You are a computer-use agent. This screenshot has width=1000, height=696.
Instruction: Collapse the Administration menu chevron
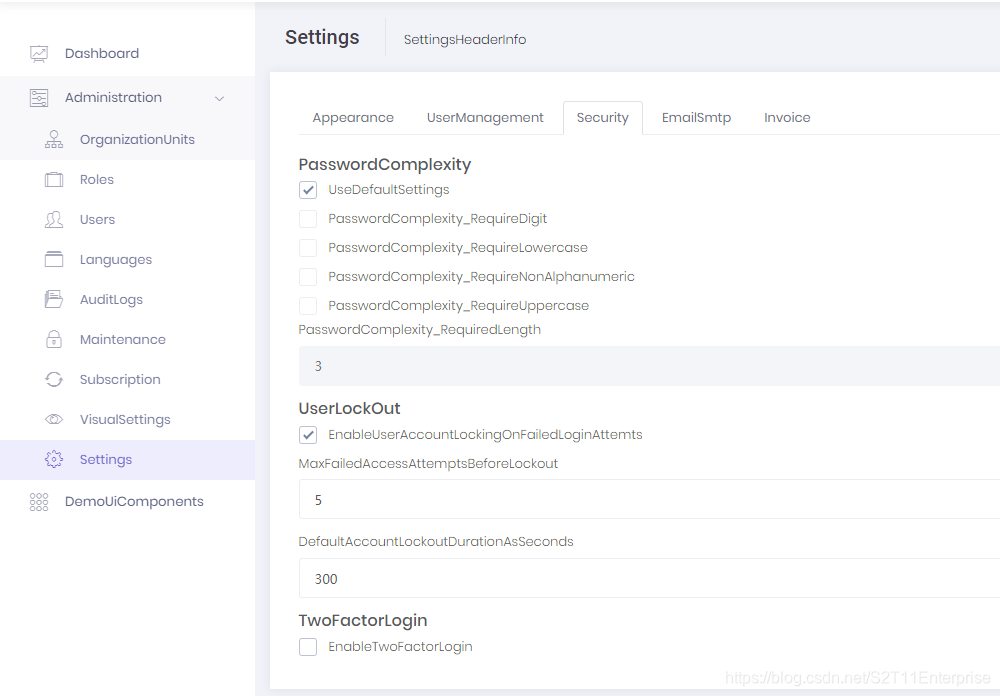click(220, 97)
